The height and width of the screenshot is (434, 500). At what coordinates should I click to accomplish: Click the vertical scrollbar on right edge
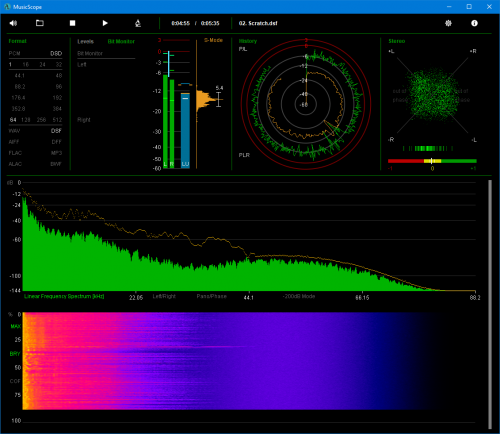click(490, 304)
